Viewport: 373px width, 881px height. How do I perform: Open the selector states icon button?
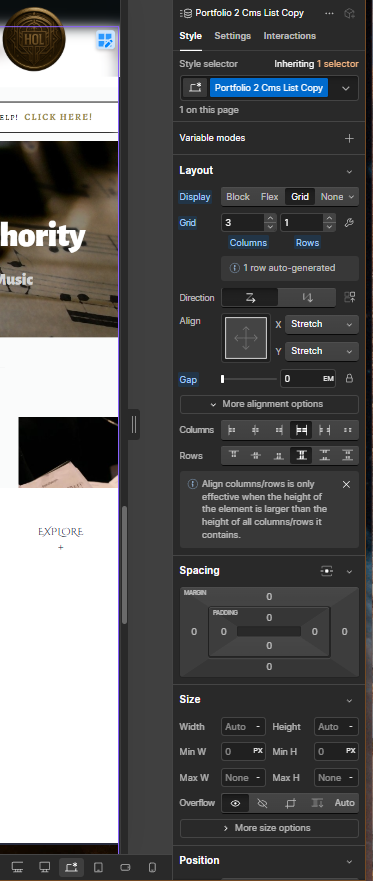click(195, 88)
